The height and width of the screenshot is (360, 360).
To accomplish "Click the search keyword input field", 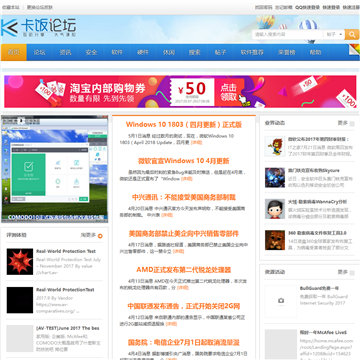I will pos(288,34).
